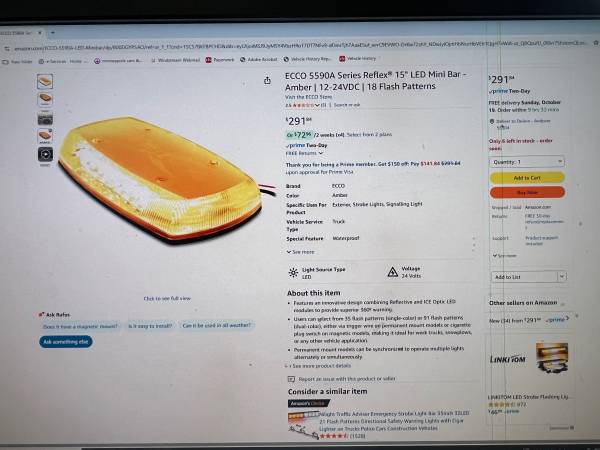Close the ECCO 5590A browser tab

40,33
